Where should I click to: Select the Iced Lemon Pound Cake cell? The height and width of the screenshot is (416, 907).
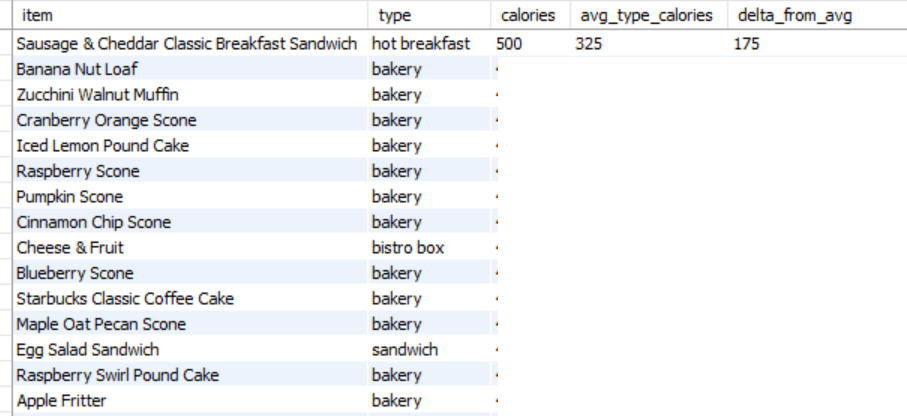pos(102,146)
